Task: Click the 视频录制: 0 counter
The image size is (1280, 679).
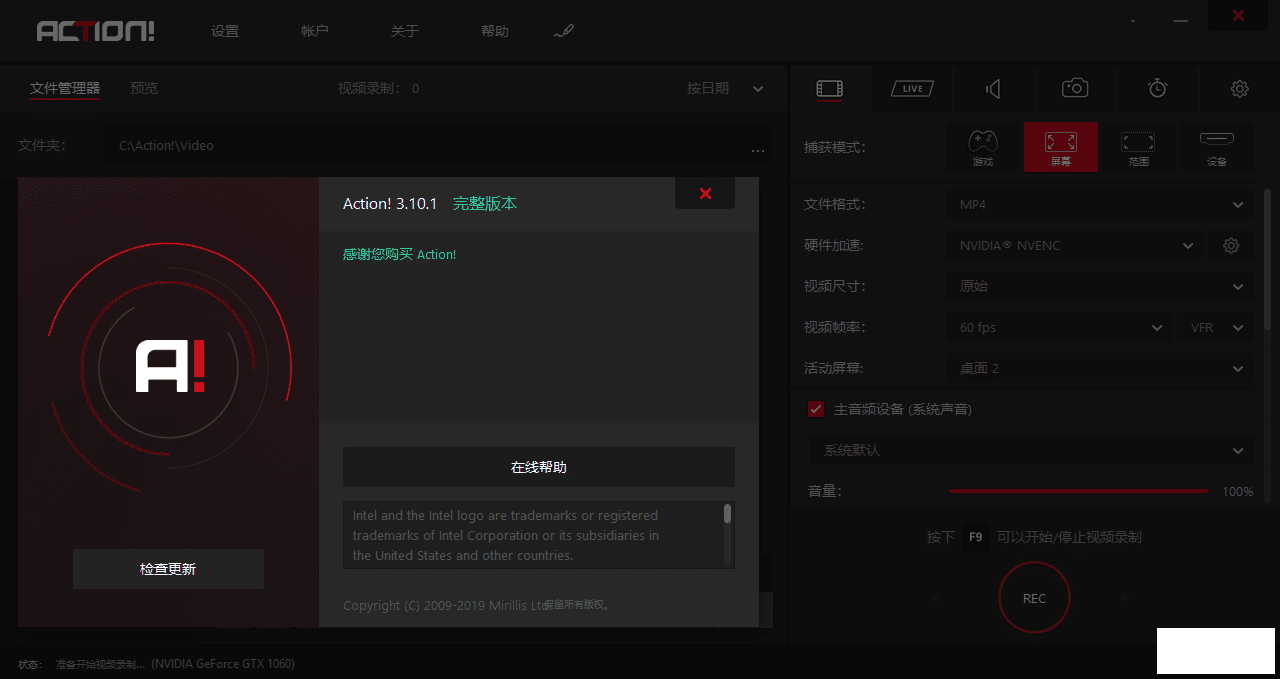Action: pos(378,88)
